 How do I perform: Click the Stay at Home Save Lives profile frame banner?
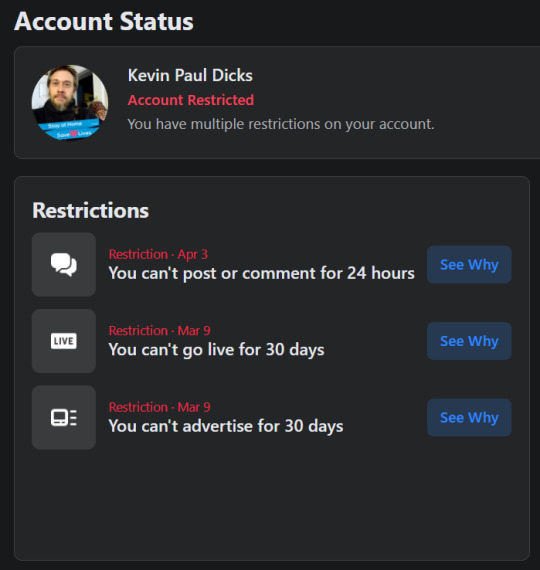click(69, 129)
